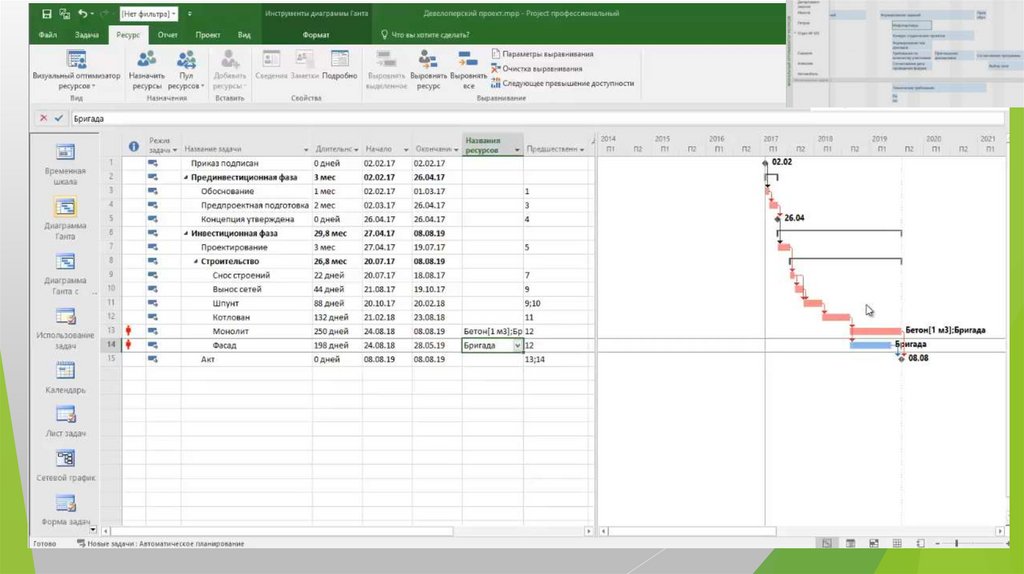Collapse the Инвестиционная фаза summary task
This screenshot has height=574, width=1024.
[186, 233]
